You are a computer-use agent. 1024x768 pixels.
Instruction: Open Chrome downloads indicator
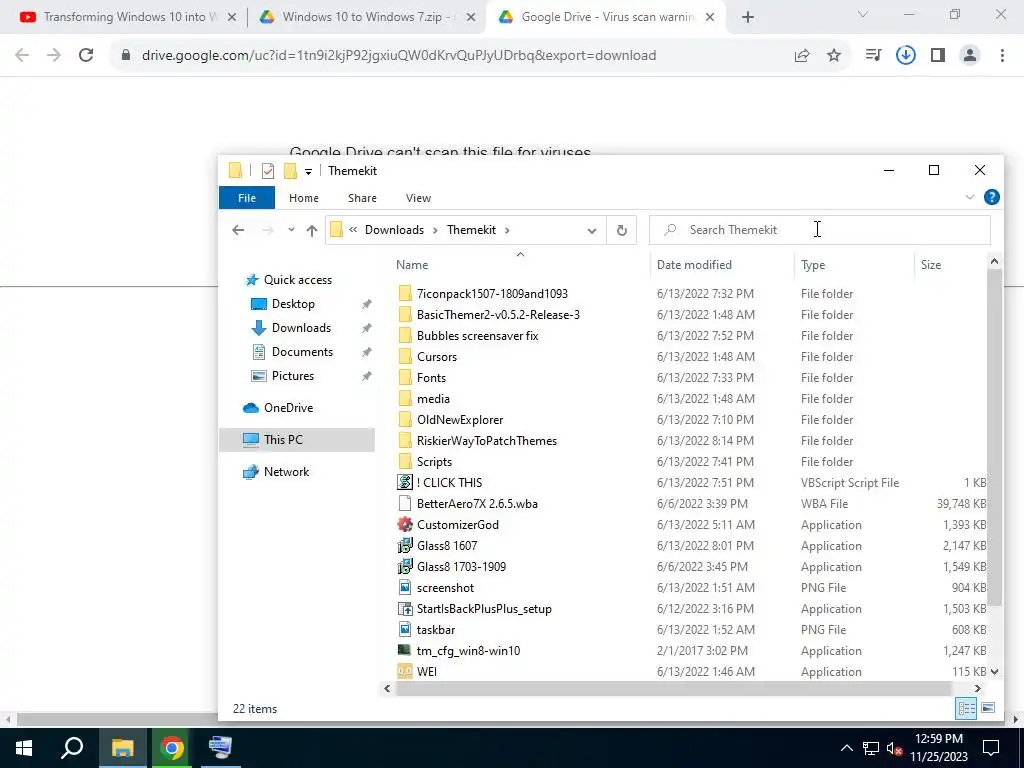[x=905, y=56]
